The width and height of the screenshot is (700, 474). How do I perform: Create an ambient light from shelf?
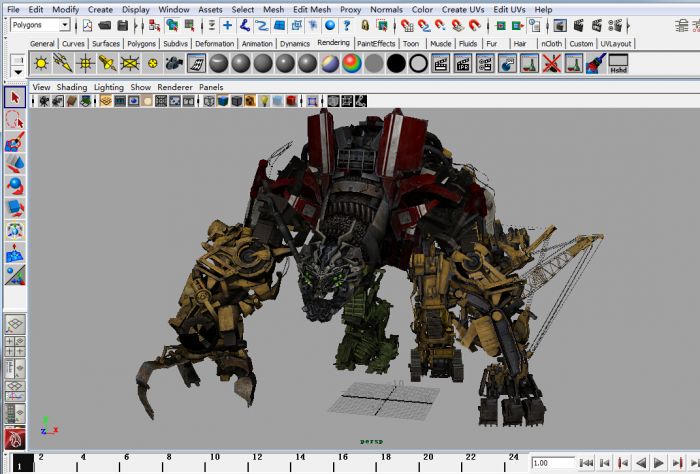(41, 63)
